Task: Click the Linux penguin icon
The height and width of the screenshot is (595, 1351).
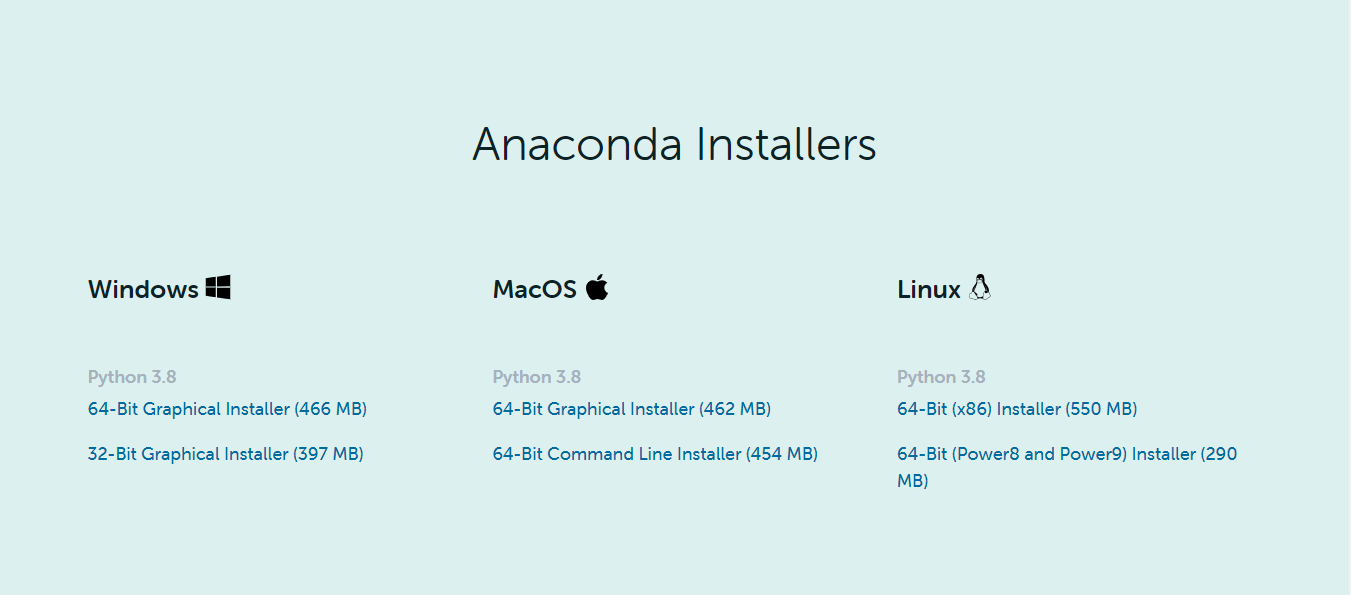Action: point(980,288)
